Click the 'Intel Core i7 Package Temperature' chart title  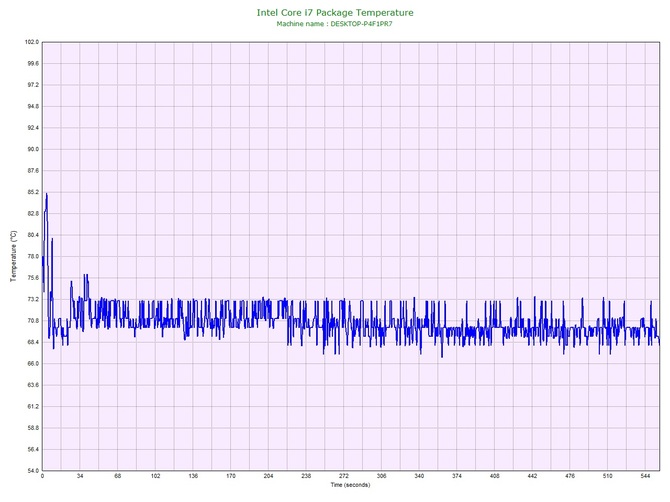click(x=335, y=13)
